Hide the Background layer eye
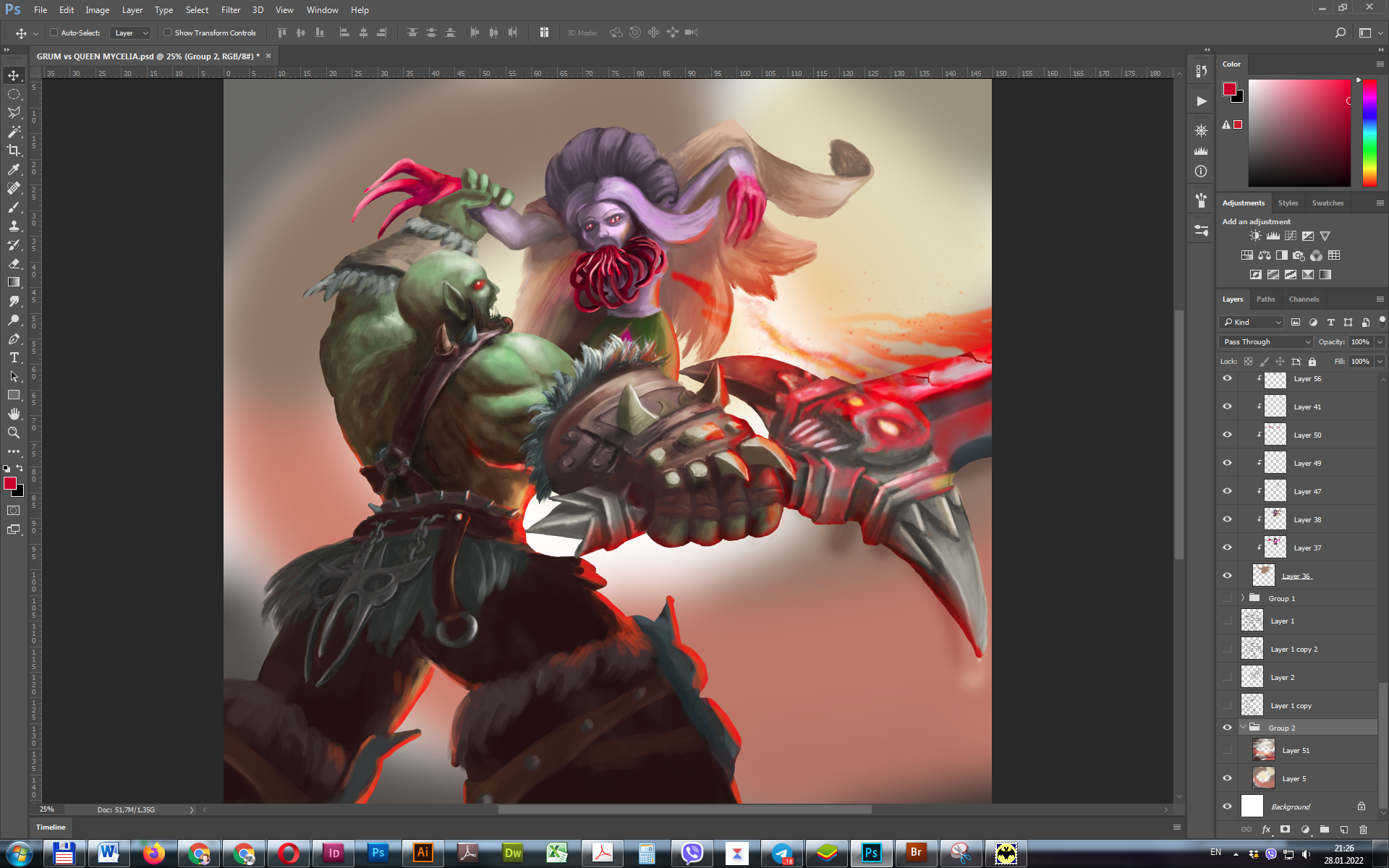The width and height of the screenshot is (1389, 868). [1227, 807]
